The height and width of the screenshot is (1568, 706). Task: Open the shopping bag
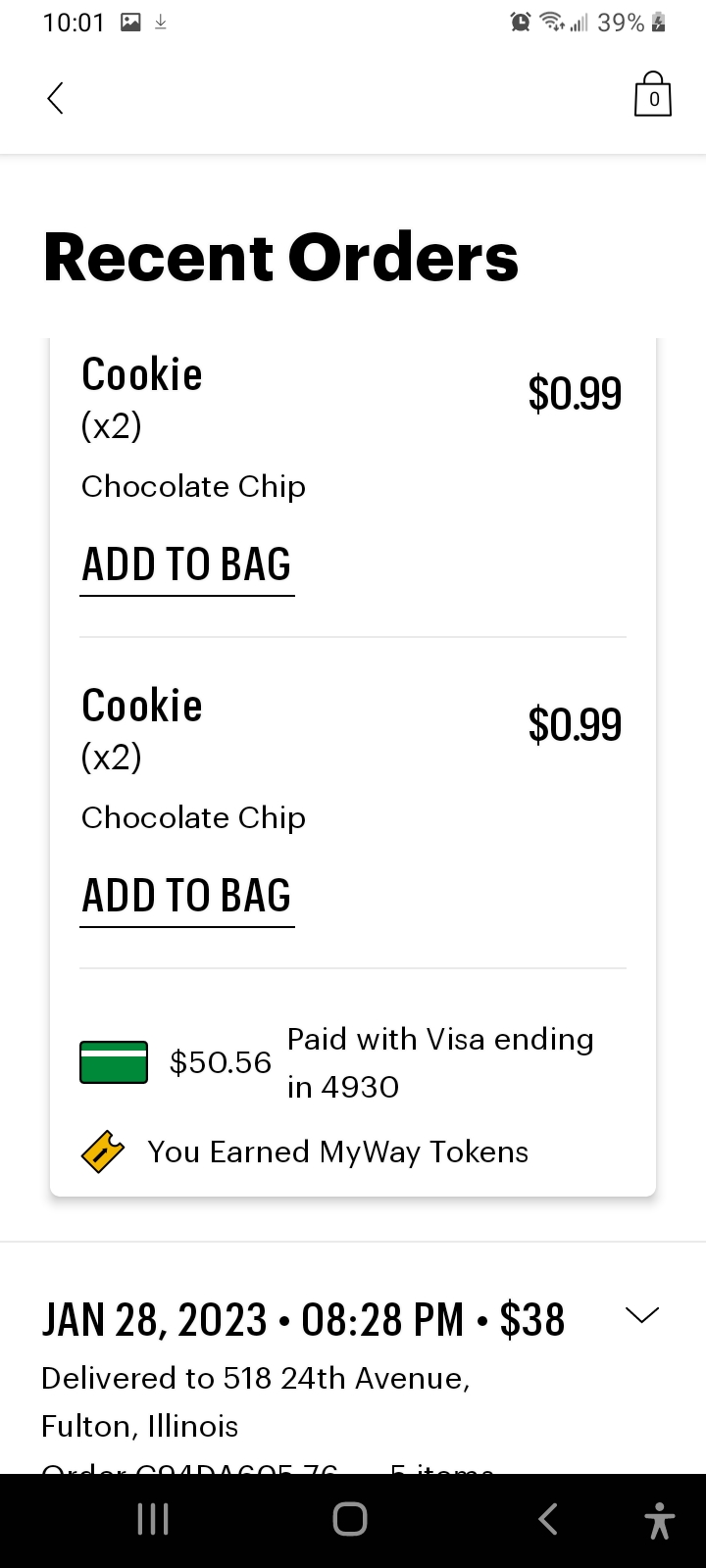[x=653, y=95]
